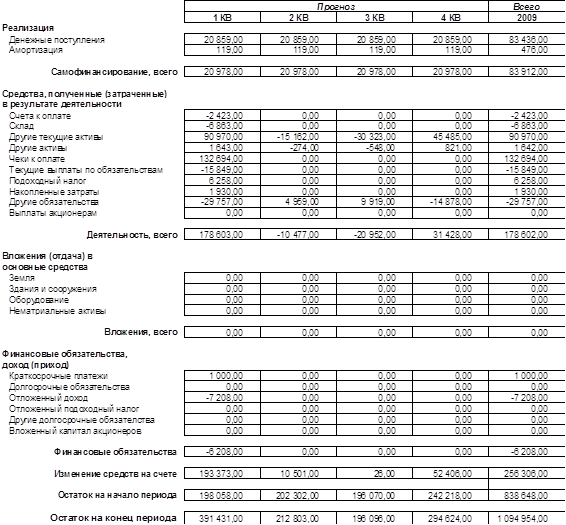Select Остаток на начало периода 4 КВ cell
Screen dimensions: 566x525
(450, 495)
